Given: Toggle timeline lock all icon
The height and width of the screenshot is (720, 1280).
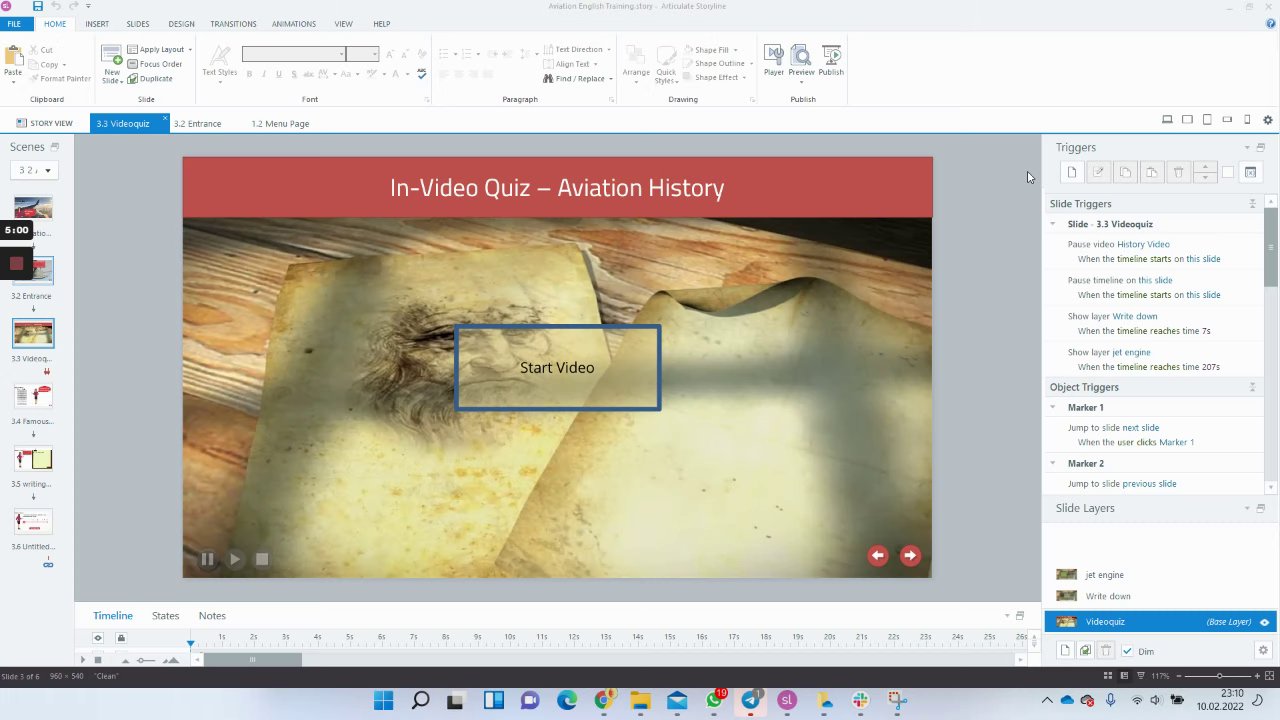Looking at the screenshot, I should (x=121, y=638).
